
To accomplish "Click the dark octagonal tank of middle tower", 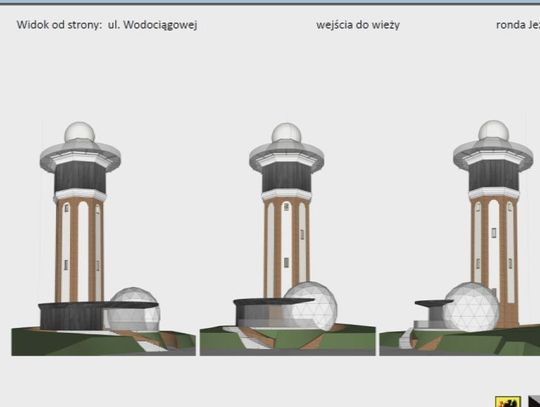I will [x=287, y=176].
